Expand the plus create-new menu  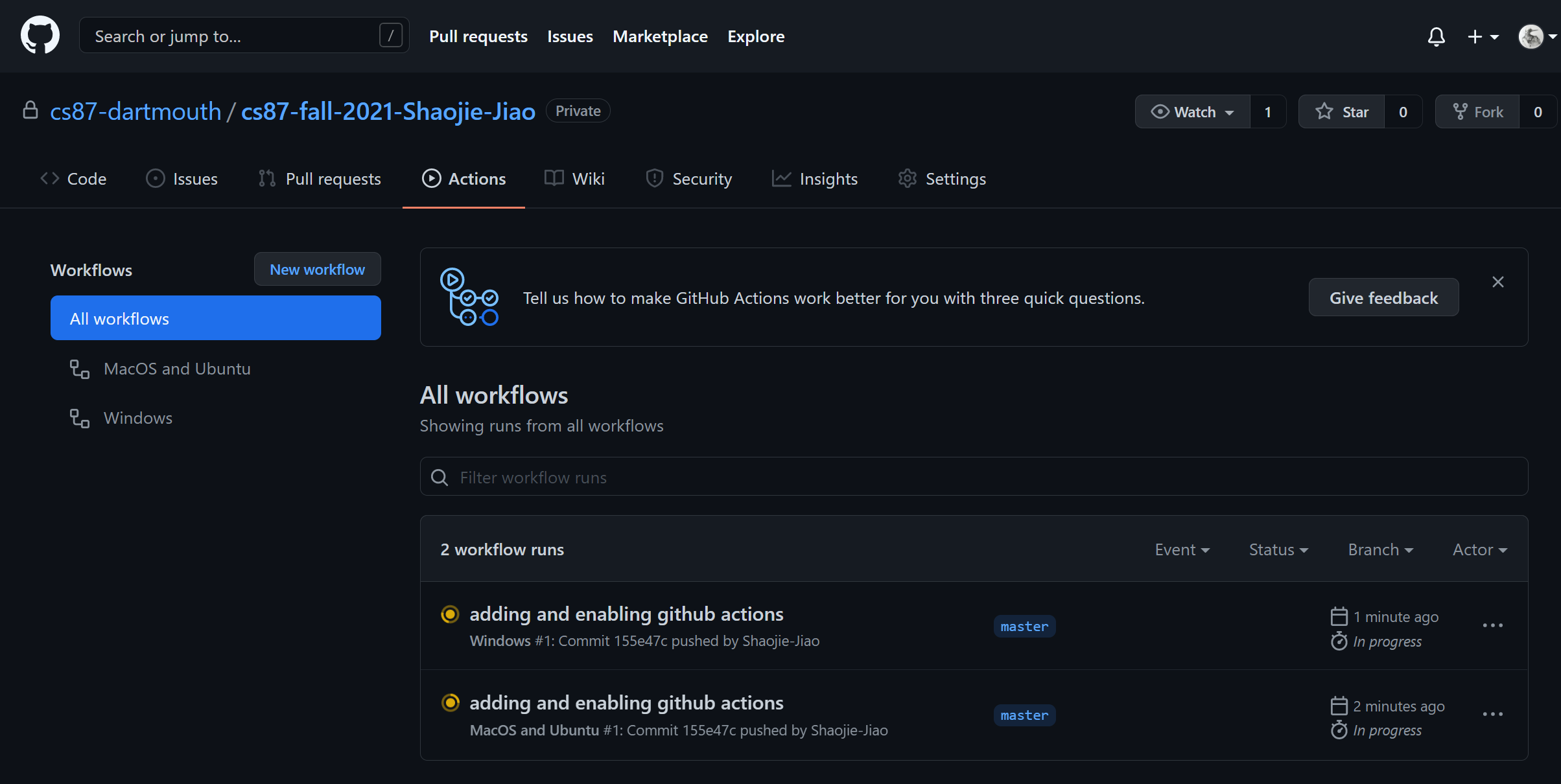click(1483, 37)
